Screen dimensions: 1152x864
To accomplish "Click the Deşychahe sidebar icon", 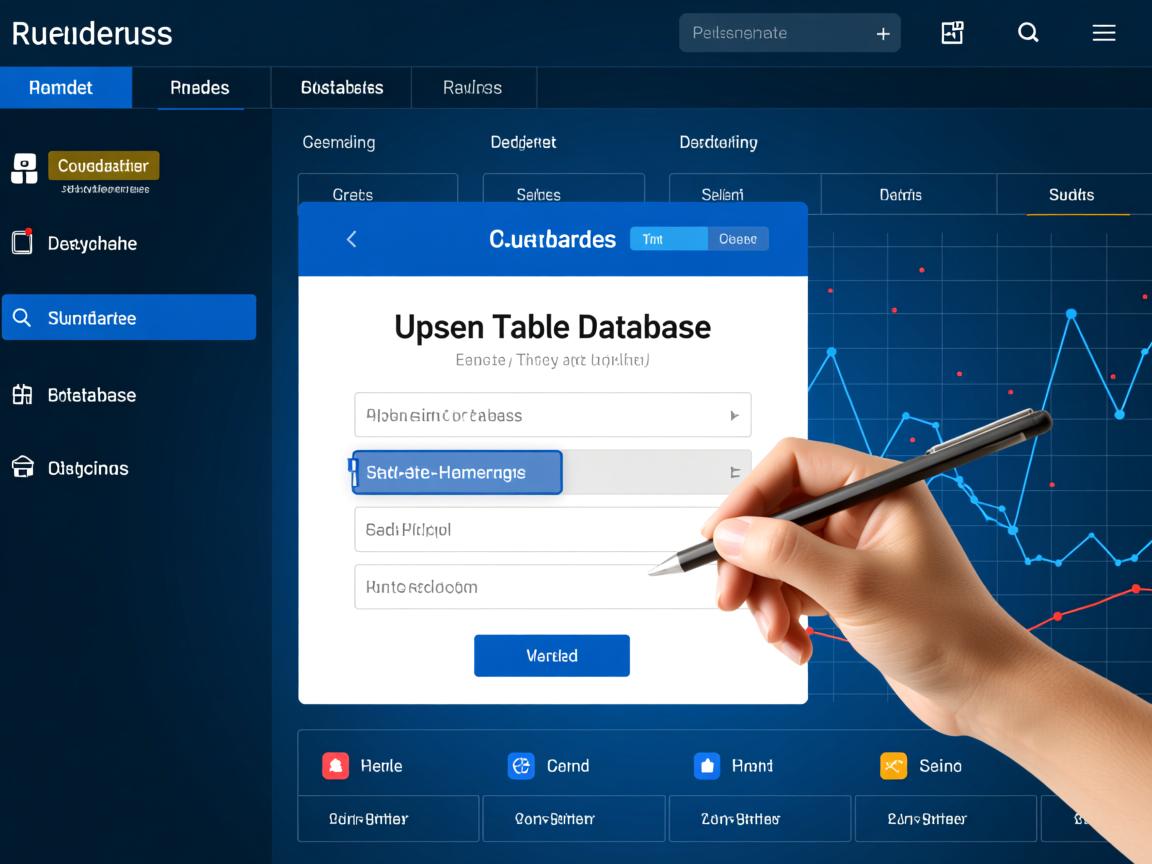I will (x=22, y=243).
